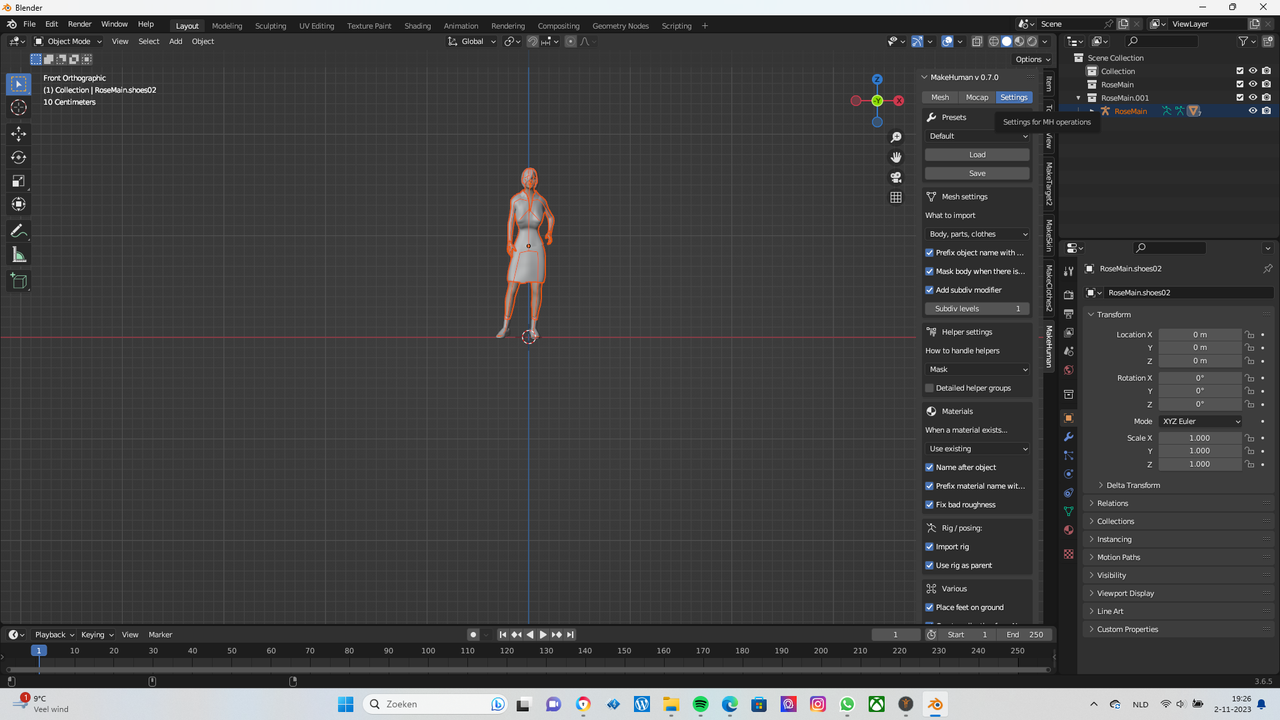1280x720 pixels.
Task: Open the Global transform orientation dropdown
Action: point(471,41)
